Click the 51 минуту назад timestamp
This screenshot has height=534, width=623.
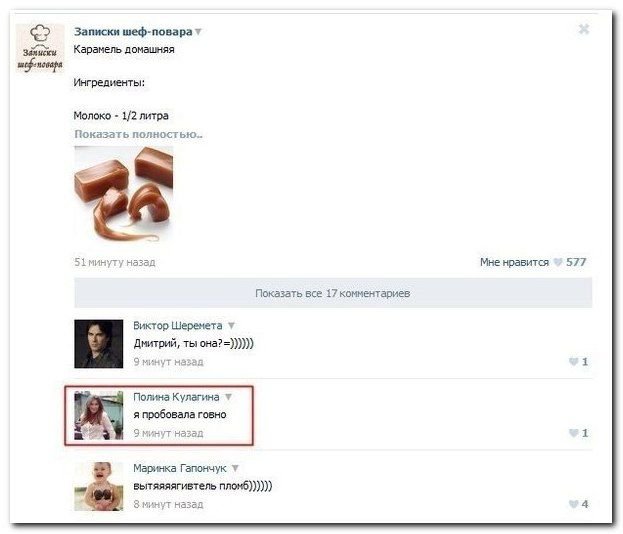click(x=115, y=262)
